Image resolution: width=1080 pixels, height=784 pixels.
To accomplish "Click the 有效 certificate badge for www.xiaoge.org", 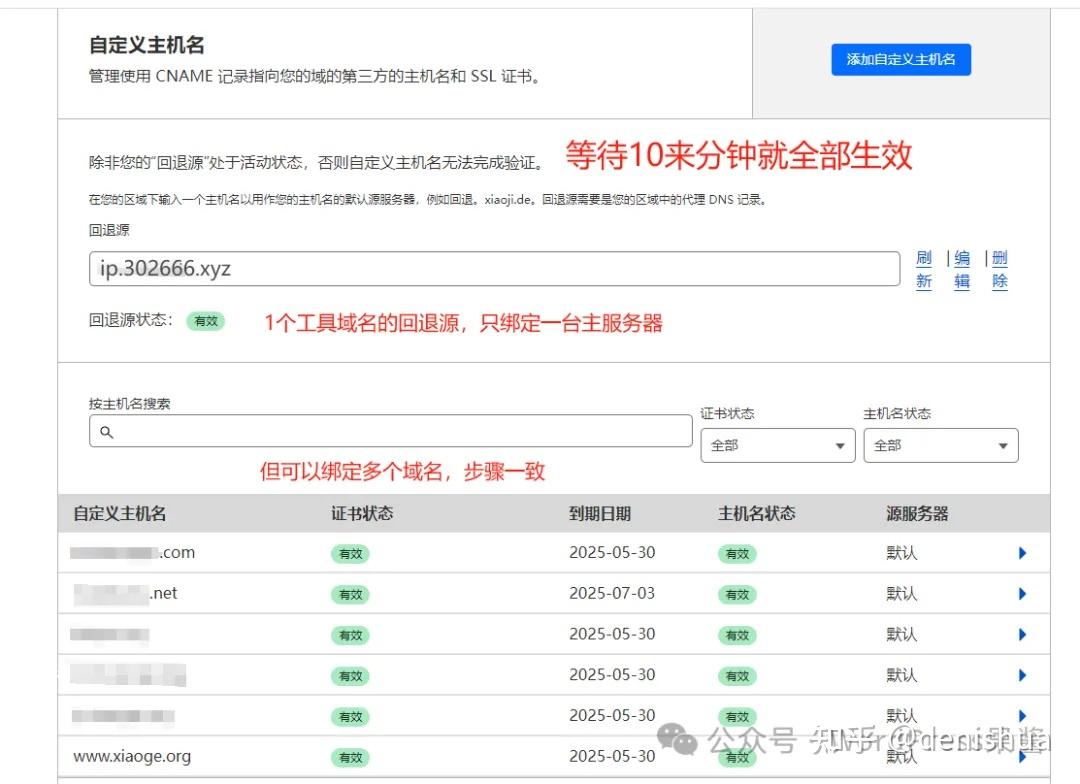I will [x=350, y=757].
